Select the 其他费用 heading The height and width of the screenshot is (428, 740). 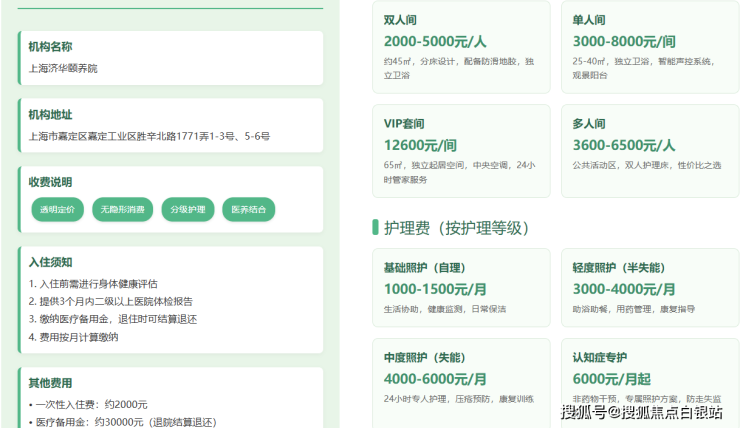pyautogui.click(x=50, y=383)
